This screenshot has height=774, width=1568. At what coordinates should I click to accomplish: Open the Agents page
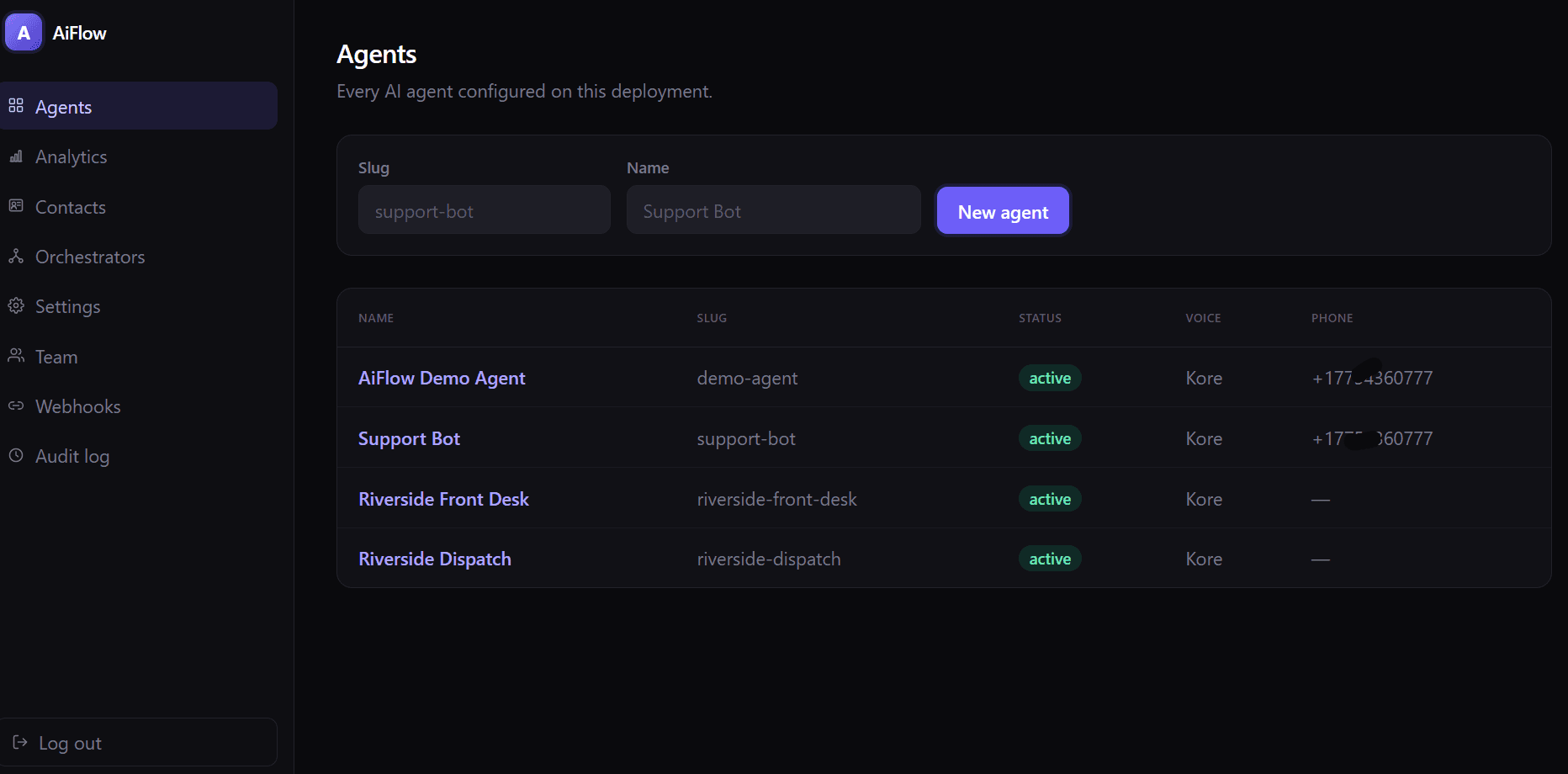[139, 106]
